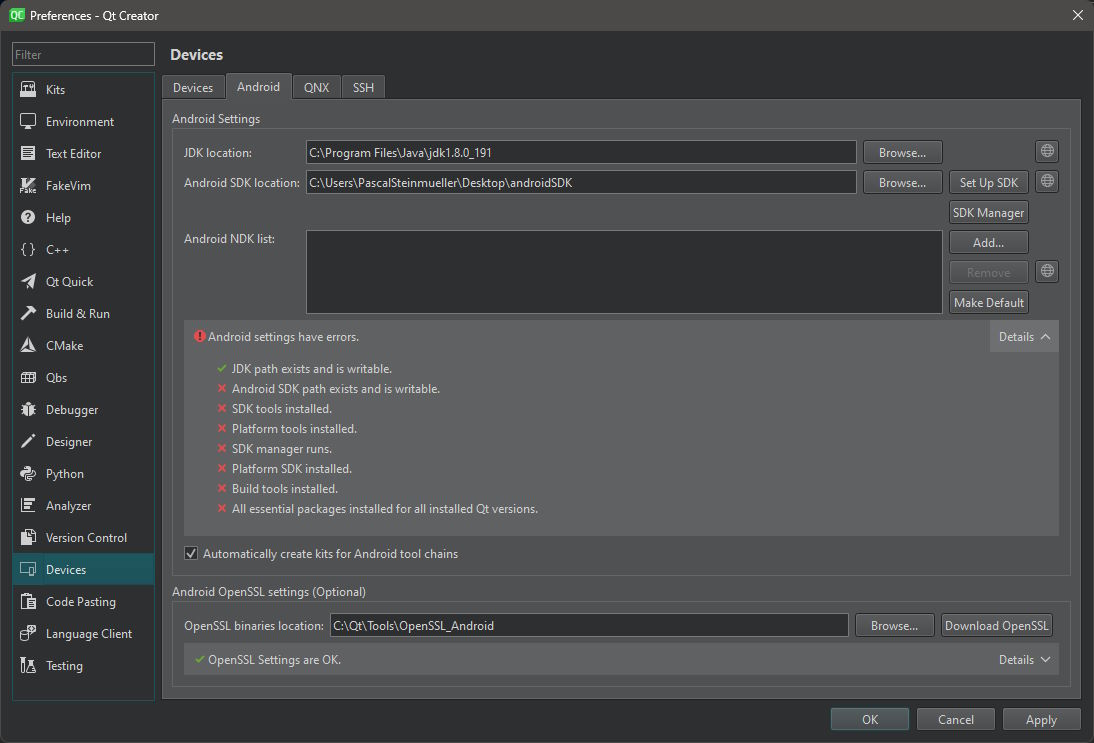This screenshot has width=1094, height=743.
Task: Click inside the Android NDK list box
Action: (624, 272)
